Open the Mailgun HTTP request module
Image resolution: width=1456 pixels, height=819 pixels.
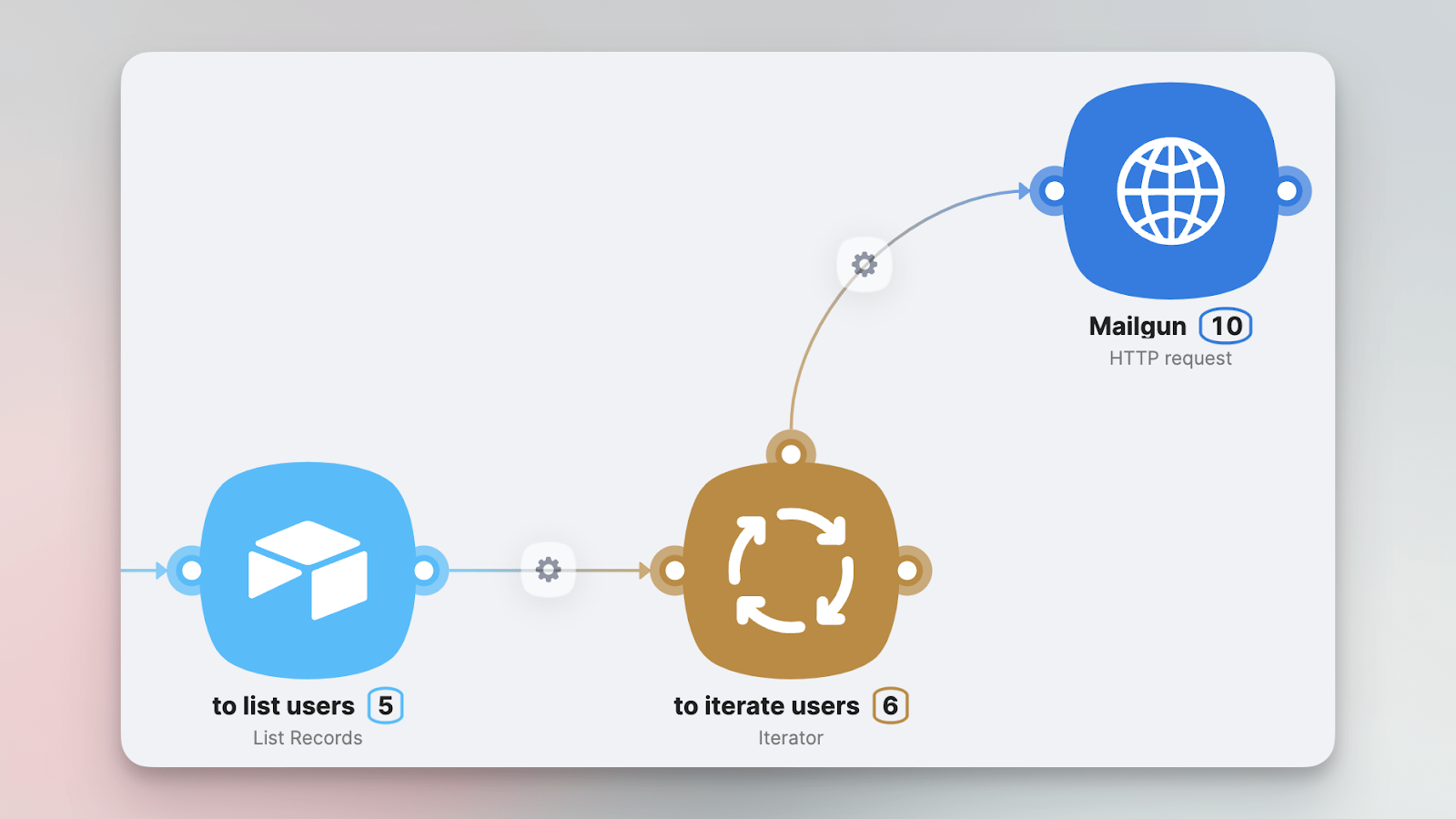point(1171,191)
